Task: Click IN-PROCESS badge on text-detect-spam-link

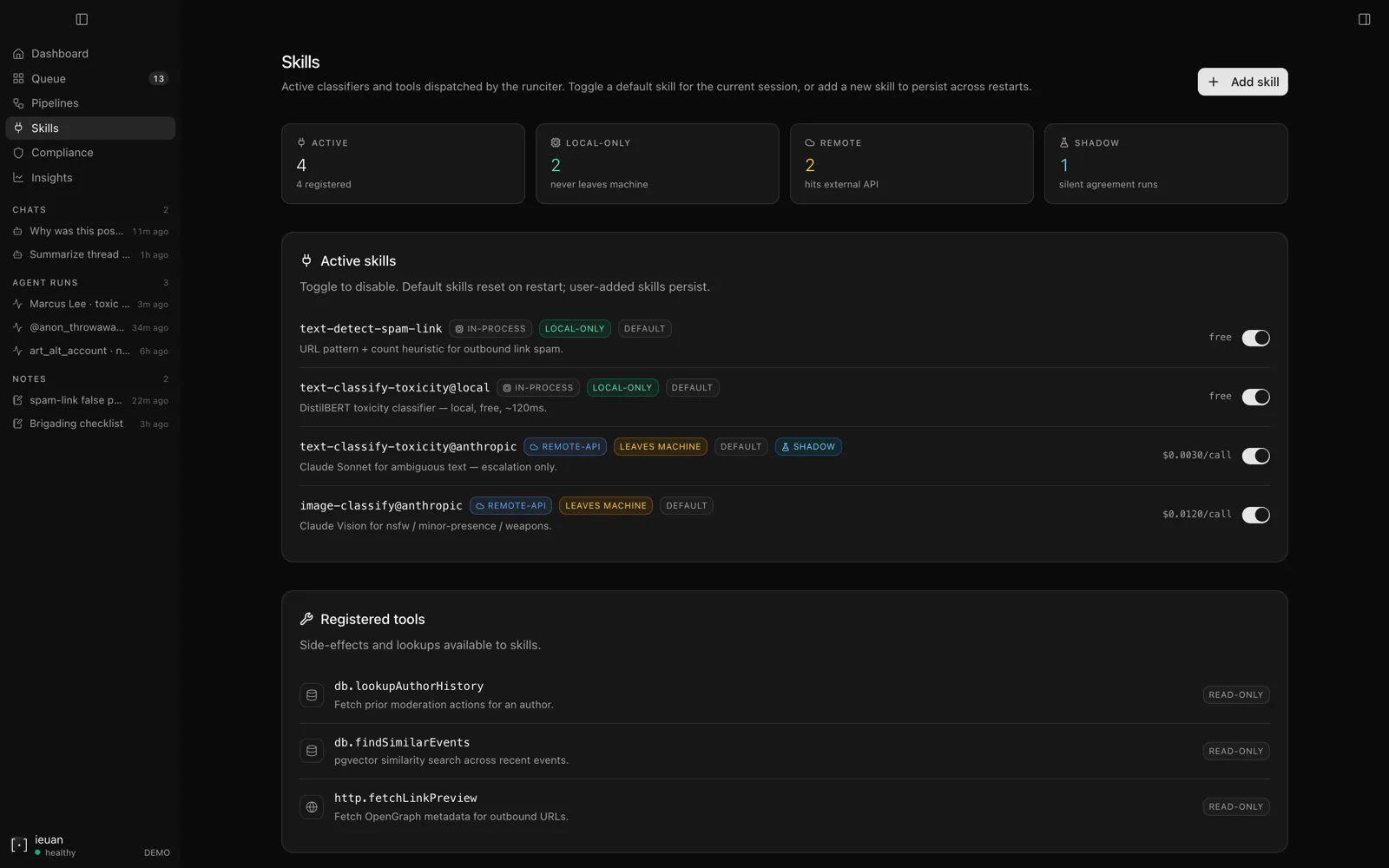Action: (x=490, y=329)
